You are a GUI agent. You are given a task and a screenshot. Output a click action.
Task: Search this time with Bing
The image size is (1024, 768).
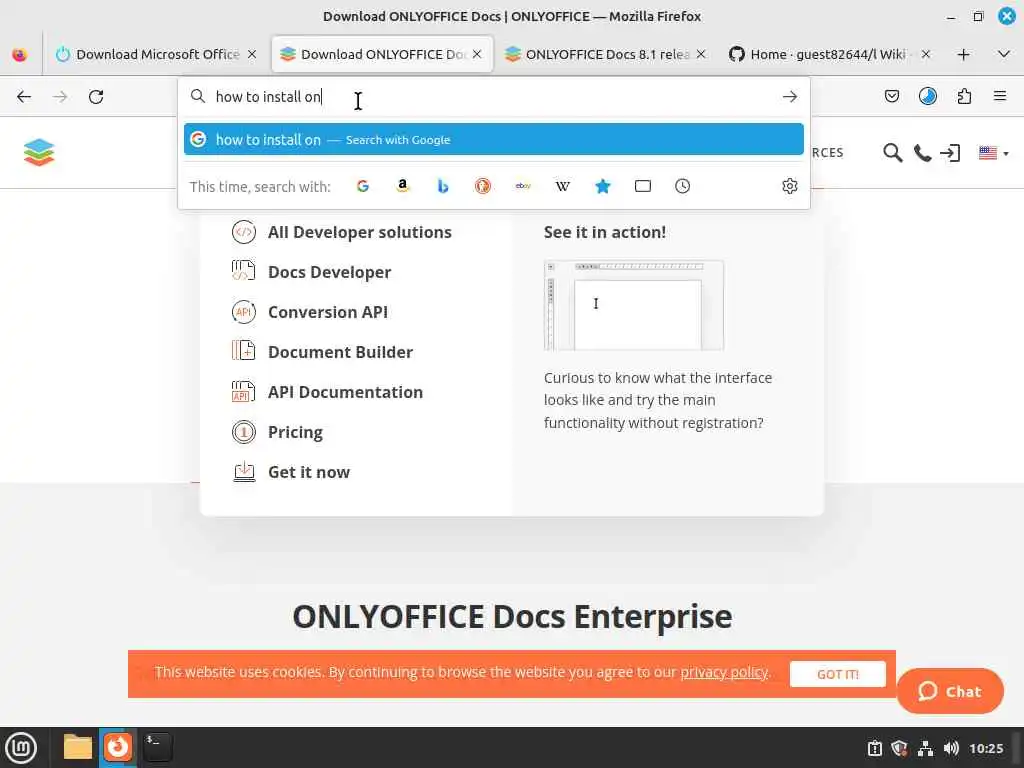(443, 186)
